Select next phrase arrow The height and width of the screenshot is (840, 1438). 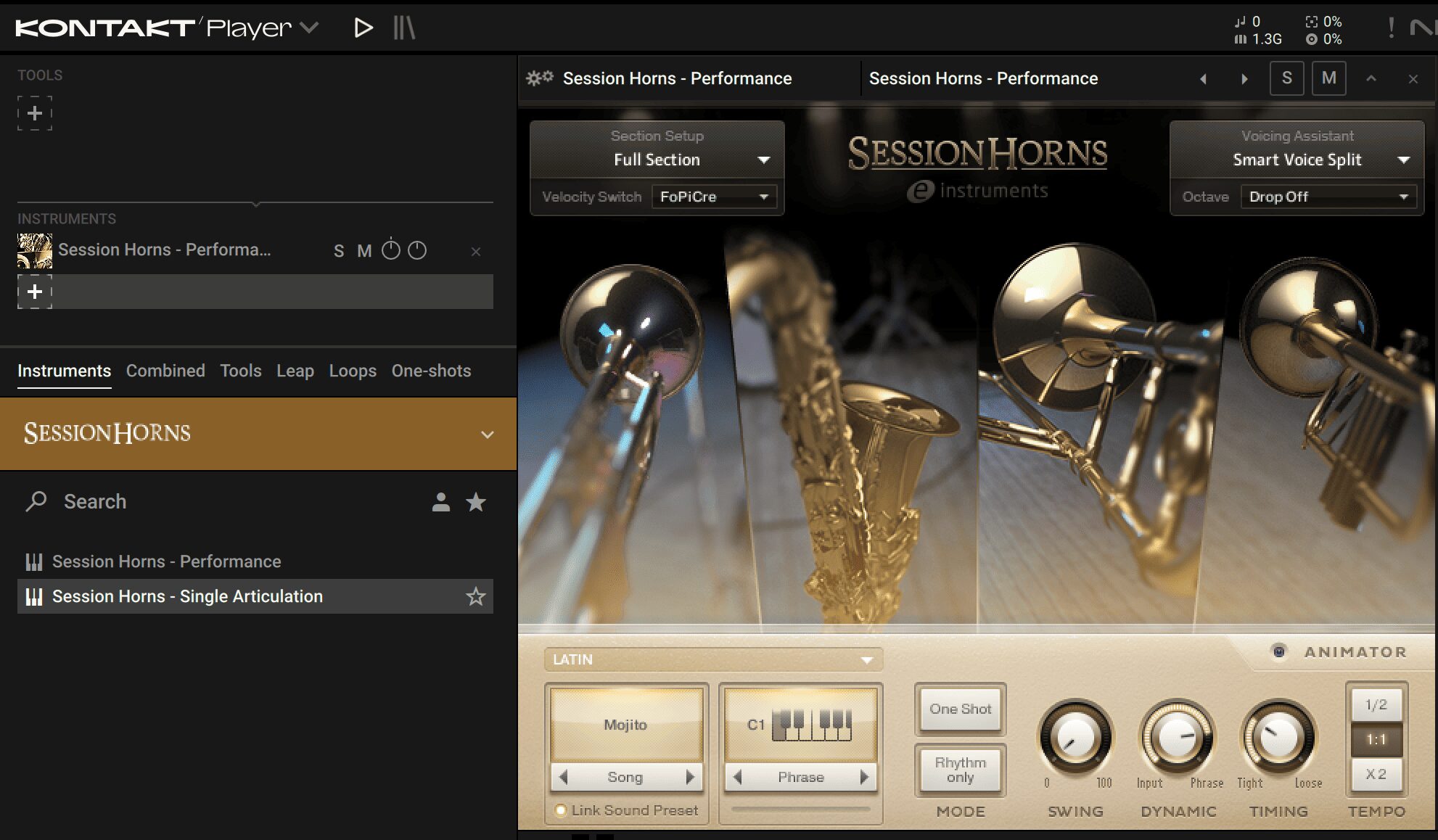[x=864, y=777]
